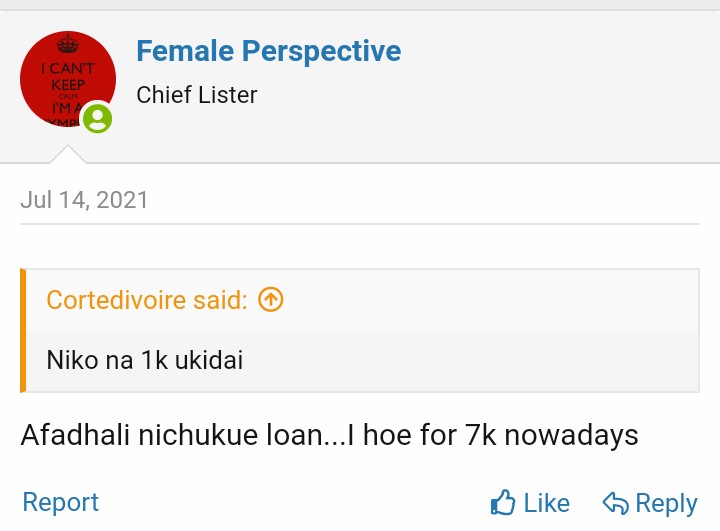Click the orange up-arrow circle in quote

tap(271, 299)
